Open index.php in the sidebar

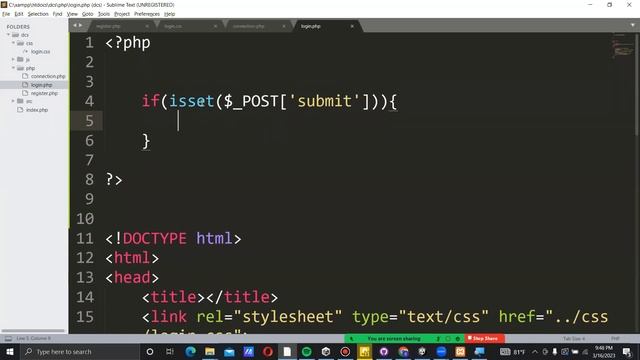coord(37,110)
